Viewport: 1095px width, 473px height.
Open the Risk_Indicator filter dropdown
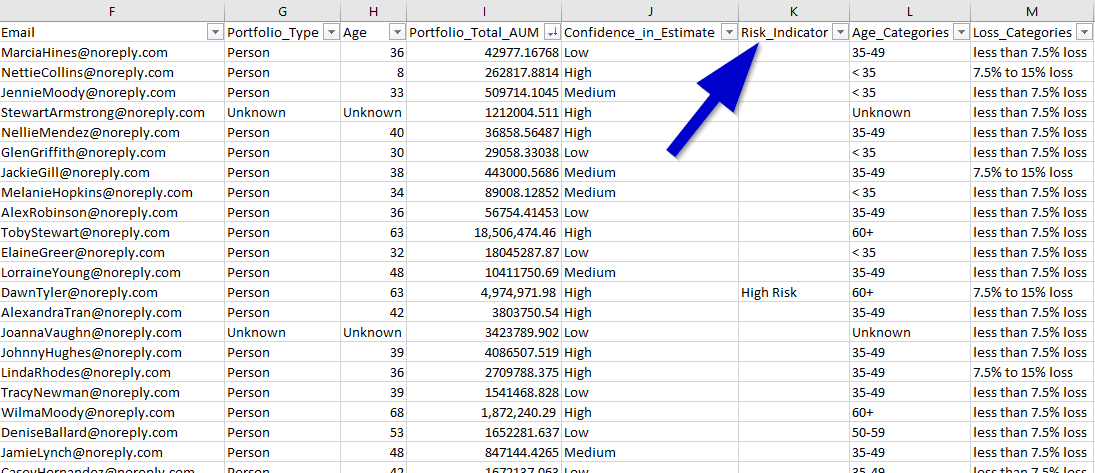pos(840,33)
